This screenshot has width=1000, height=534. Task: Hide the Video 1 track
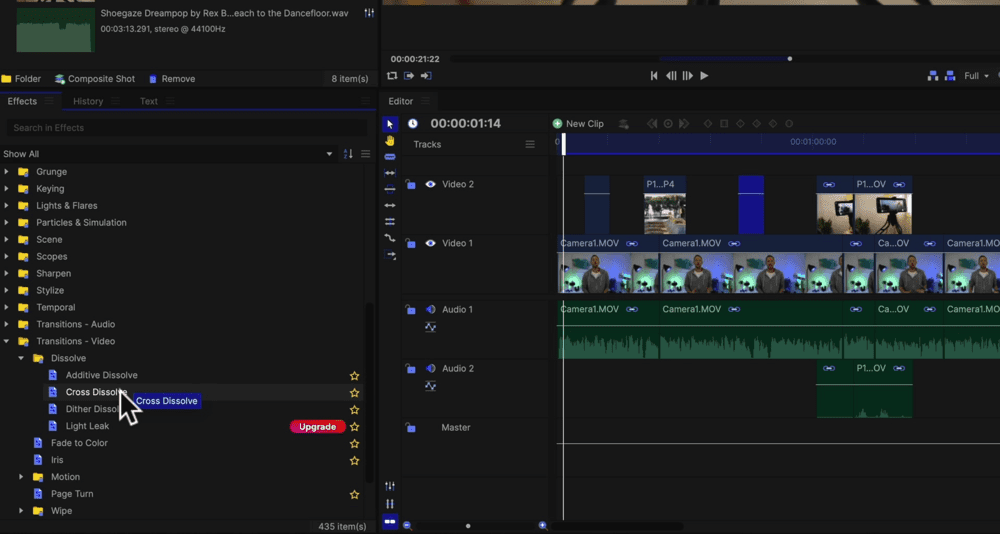pos(430,243)
